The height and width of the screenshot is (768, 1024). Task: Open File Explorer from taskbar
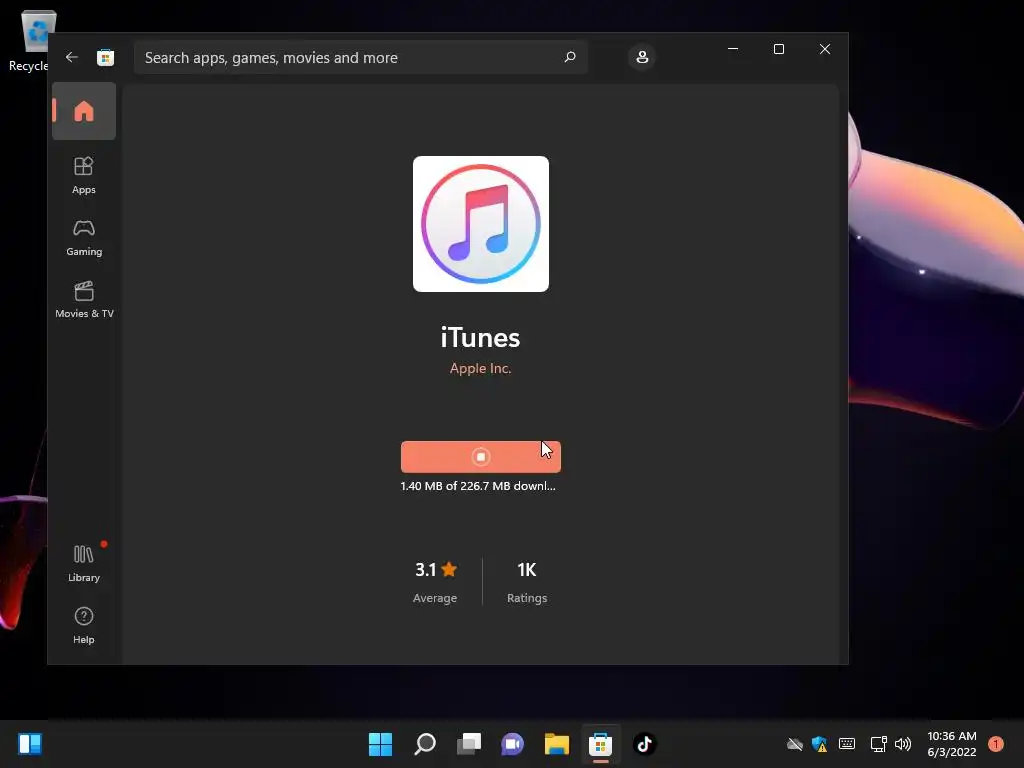(556, 744)
